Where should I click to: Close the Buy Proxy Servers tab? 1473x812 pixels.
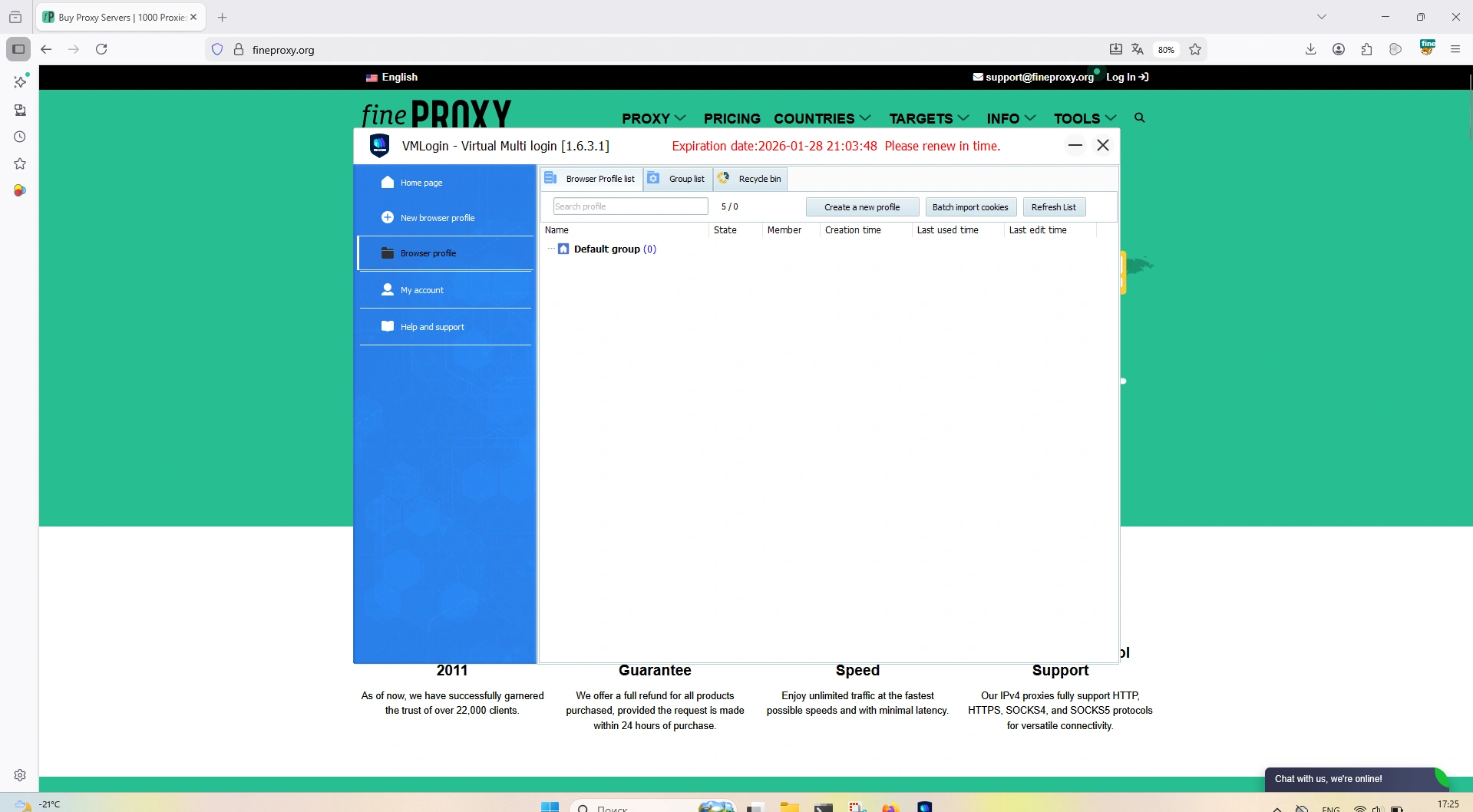pos(193,17)
